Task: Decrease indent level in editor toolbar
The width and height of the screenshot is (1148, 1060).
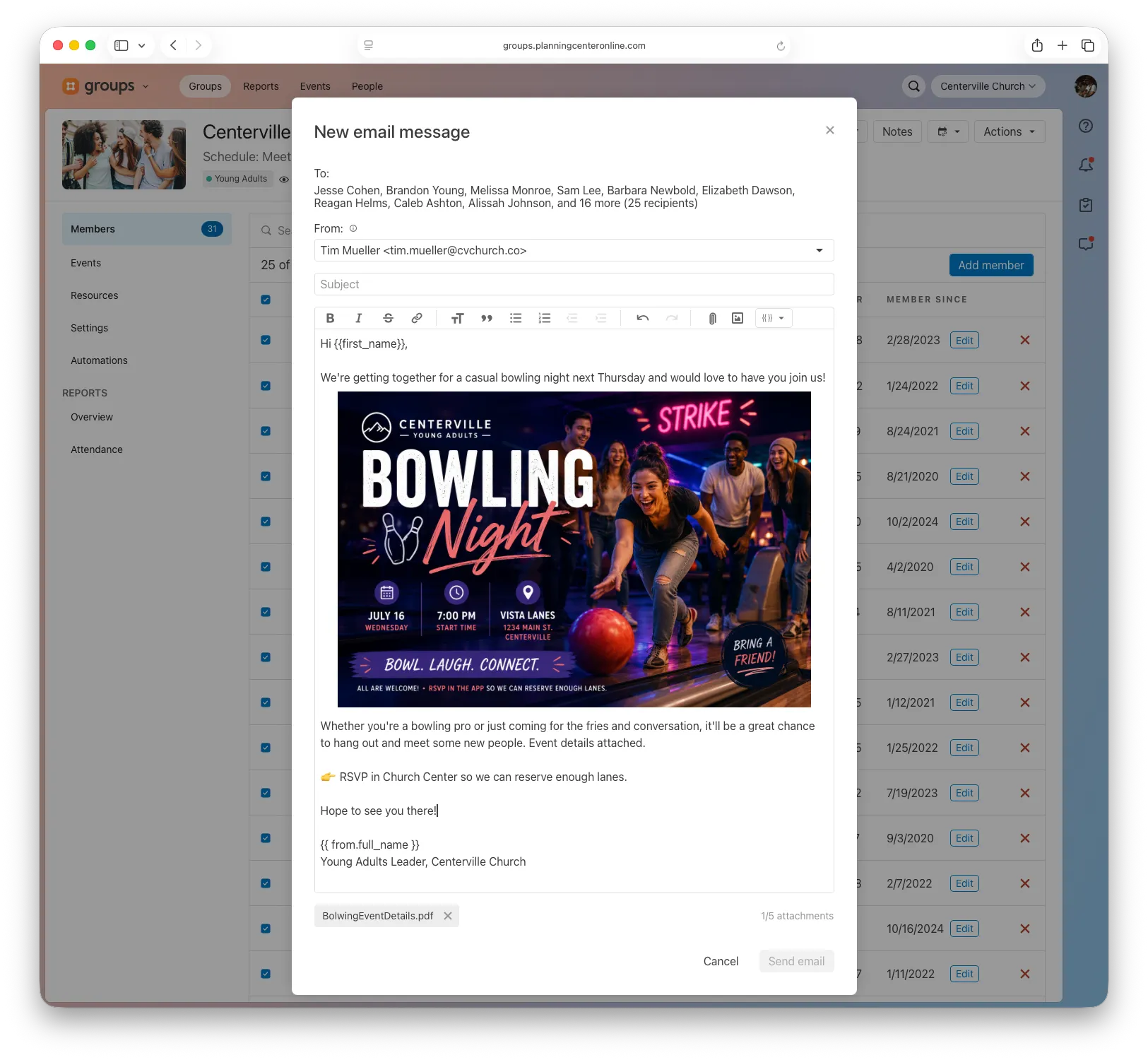Action: tap(572, 318)
